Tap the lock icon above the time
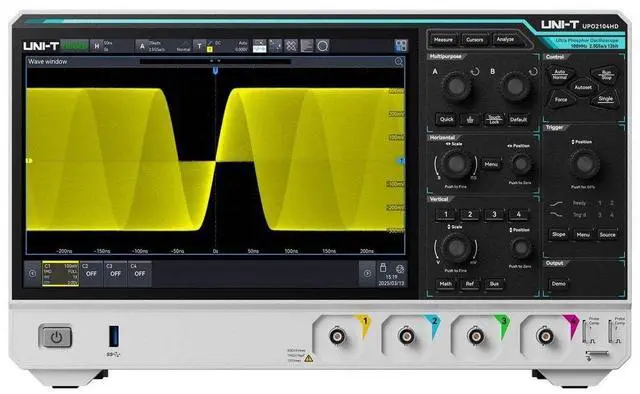 [383, 267]
